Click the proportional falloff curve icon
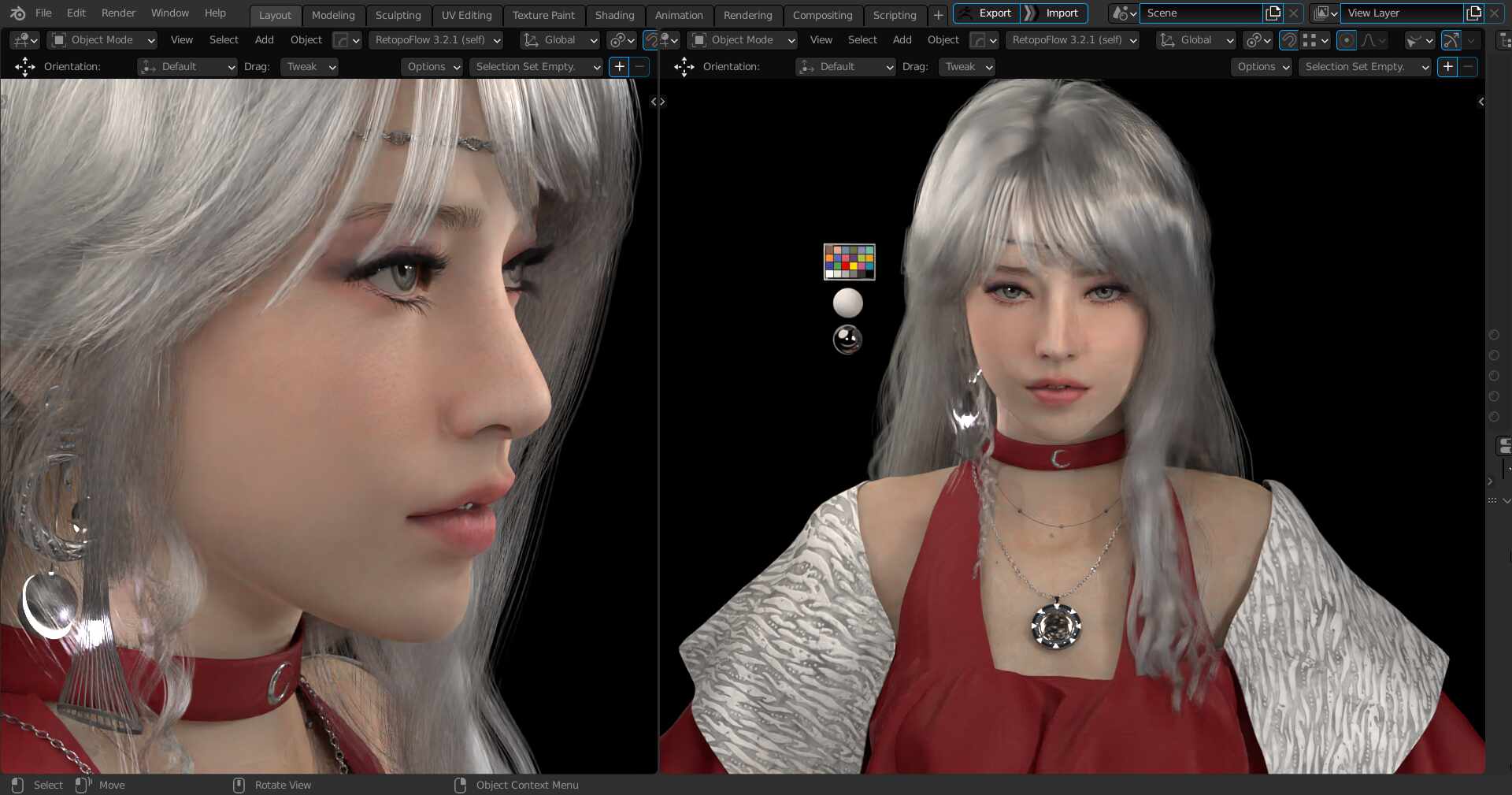The image size is (1512, 795). (1368, 41)
